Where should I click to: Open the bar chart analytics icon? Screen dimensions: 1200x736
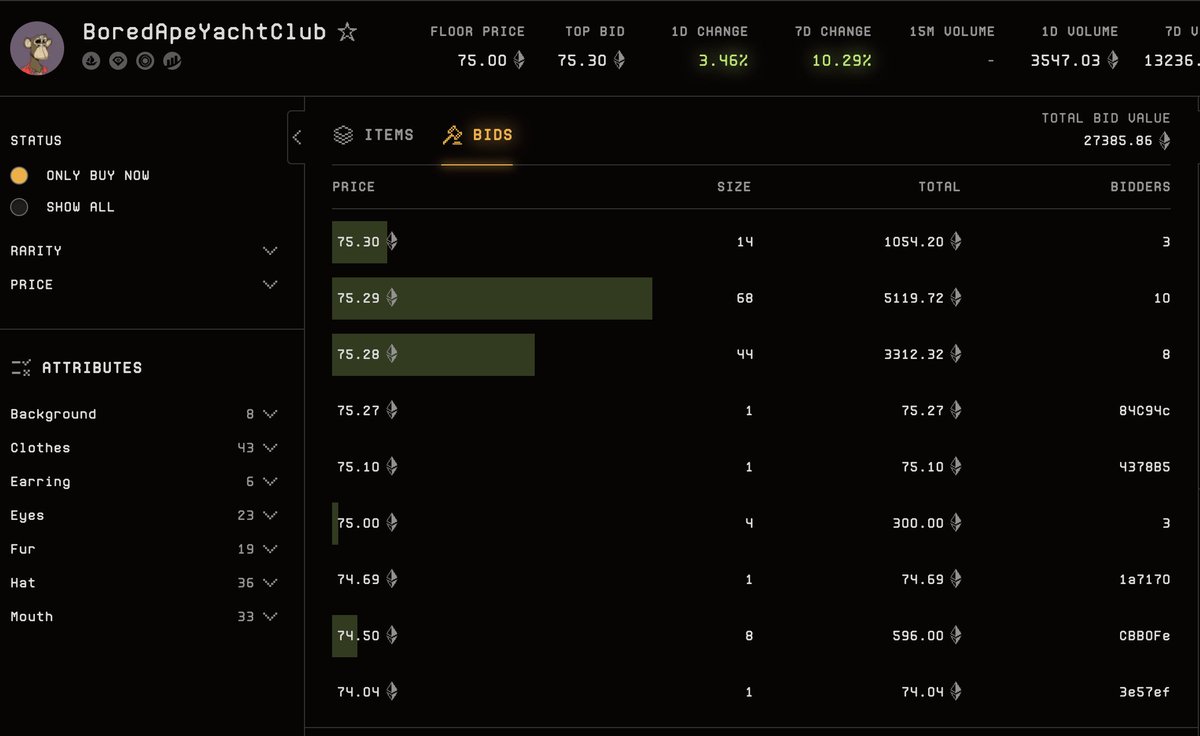172,62
